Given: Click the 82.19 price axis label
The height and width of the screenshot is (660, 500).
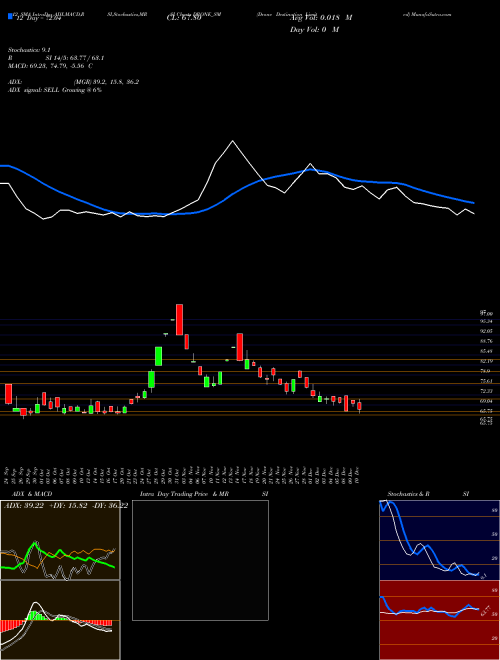Looking at the screenshot, I should pyautogui.click(x=487, y=361).
